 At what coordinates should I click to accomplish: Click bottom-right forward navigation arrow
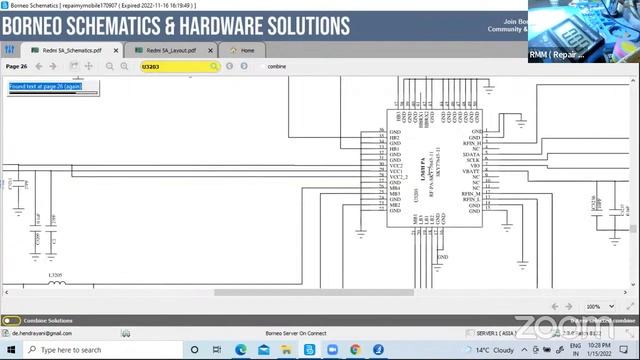[569, 307]
